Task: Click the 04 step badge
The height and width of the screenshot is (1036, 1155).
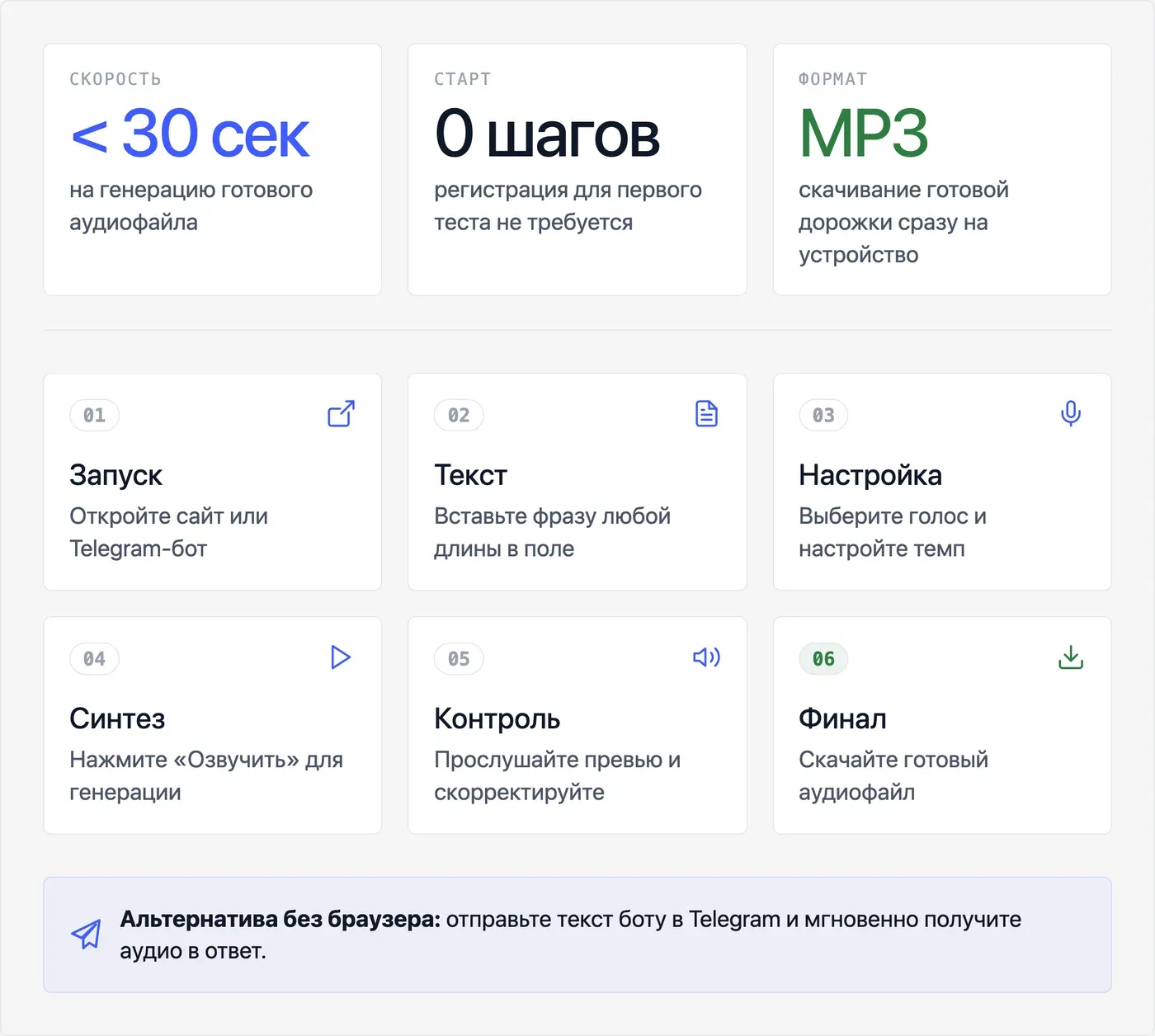Action: tap(95, 659)
